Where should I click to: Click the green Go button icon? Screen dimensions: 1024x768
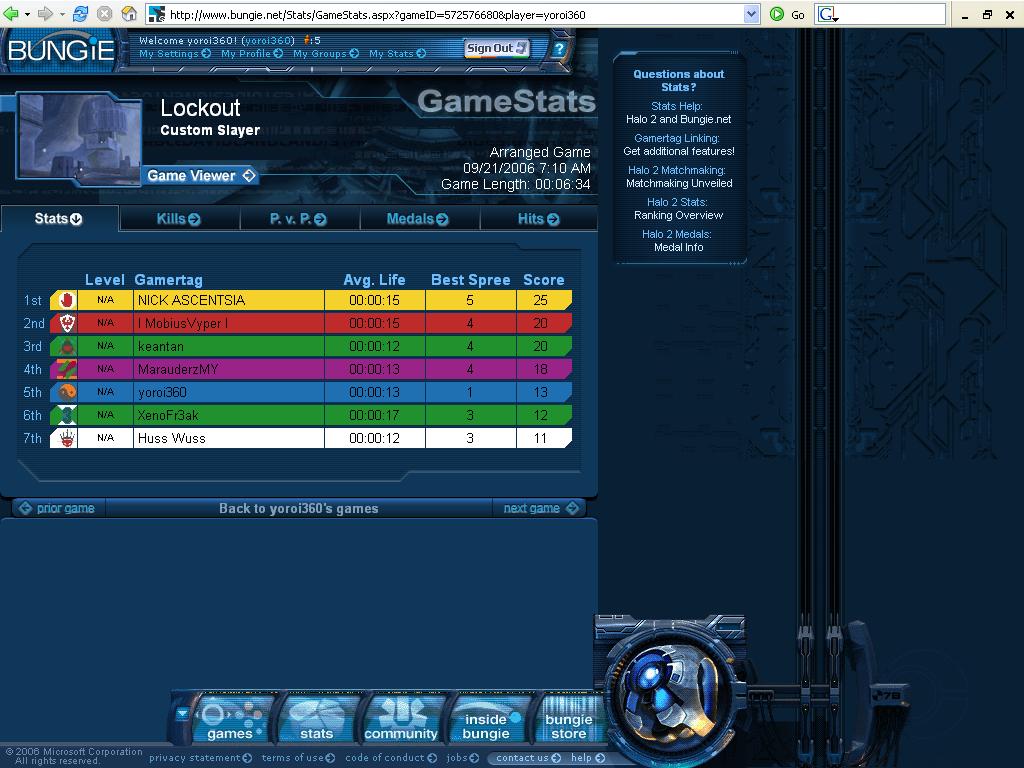tap(776, 14)
